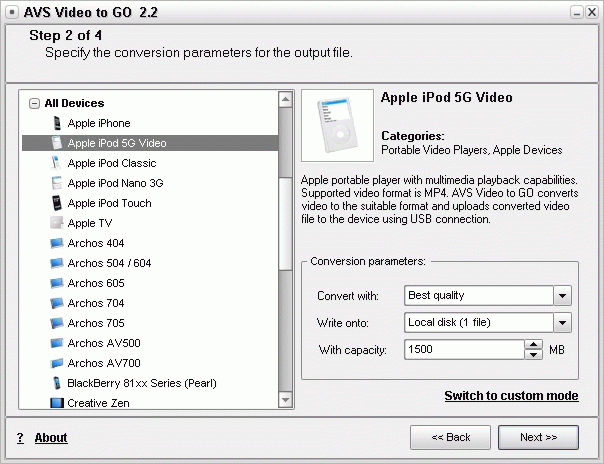Click the Apple TV icon
Viewport: 604px width, 464px height.
pos(57,223)
